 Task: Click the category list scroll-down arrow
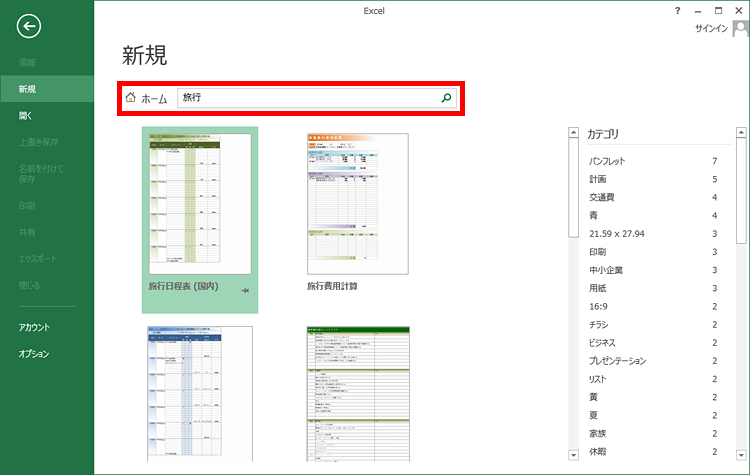pyautogui.click(x=573, y=454)
